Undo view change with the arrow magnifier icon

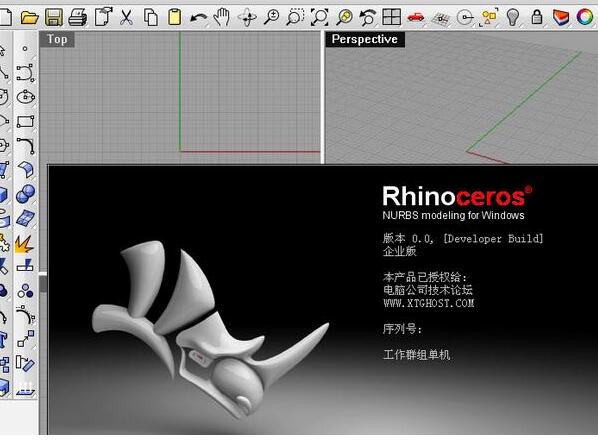(x=368, y=17)
